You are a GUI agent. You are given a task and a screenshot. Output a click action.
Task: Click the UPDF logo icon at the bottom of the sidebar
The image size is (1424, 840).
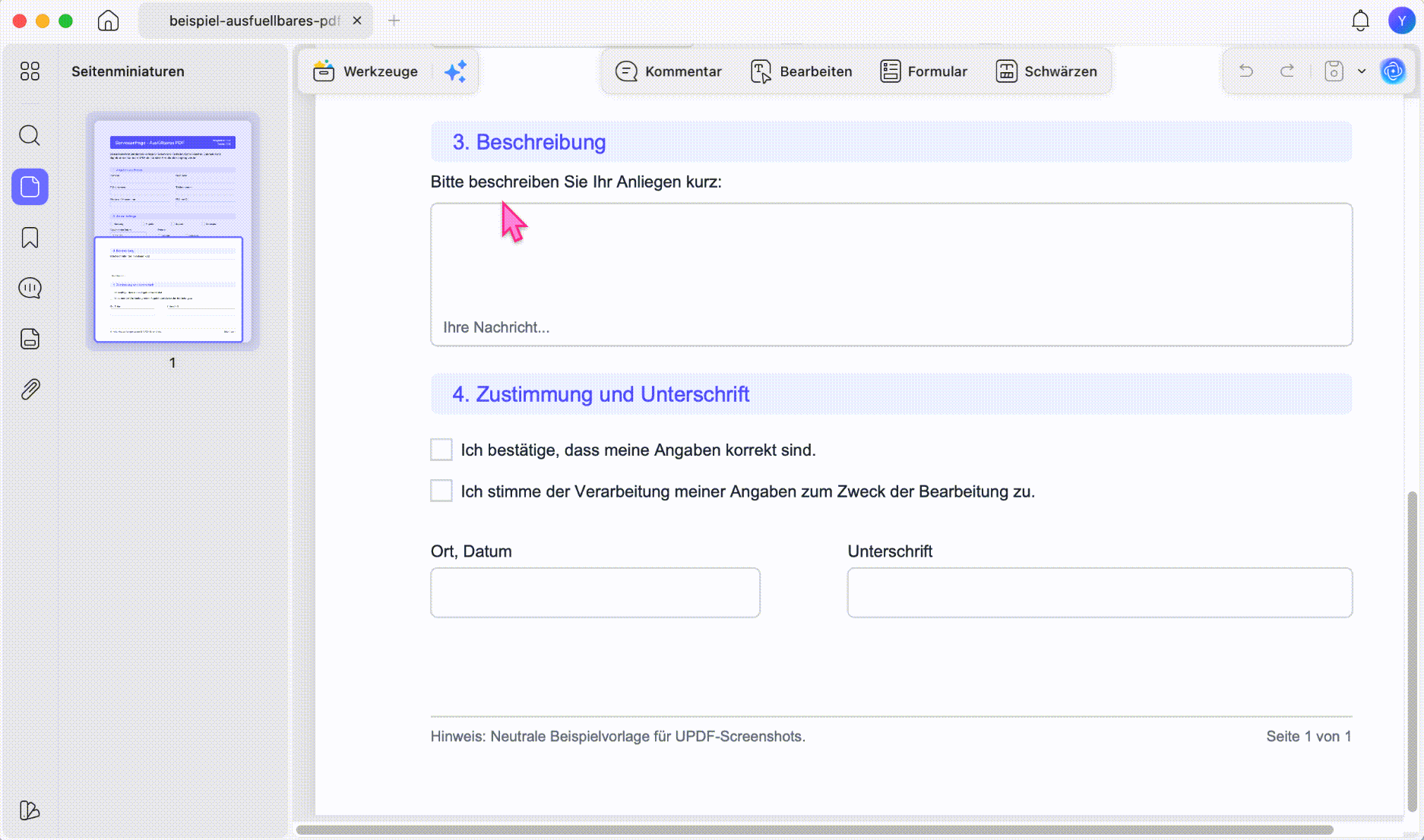coord(30,810)
